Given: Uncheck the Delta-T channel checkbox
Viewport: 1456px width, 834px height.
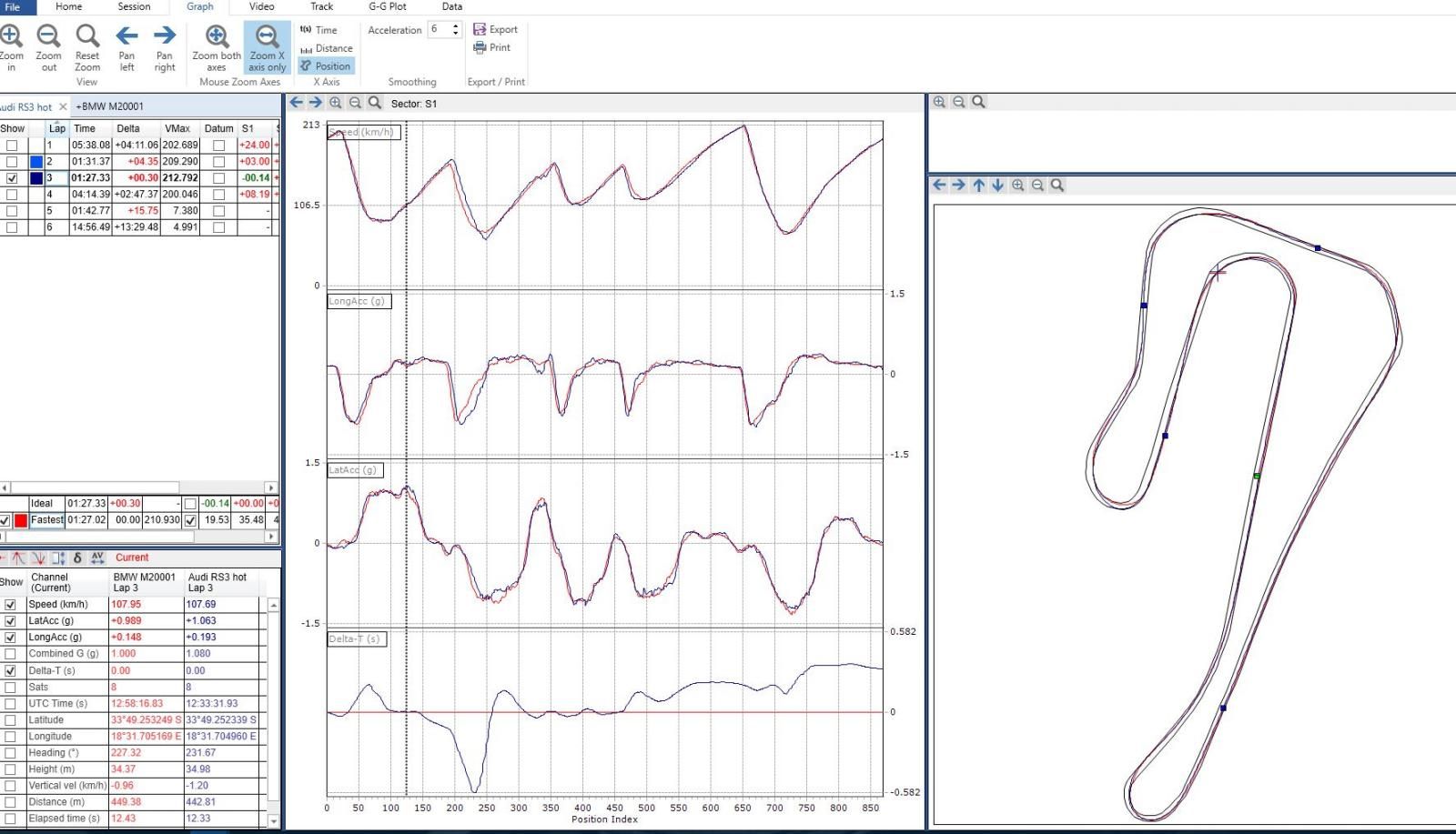Looking at the screenshot, I should tap(10, 670).
